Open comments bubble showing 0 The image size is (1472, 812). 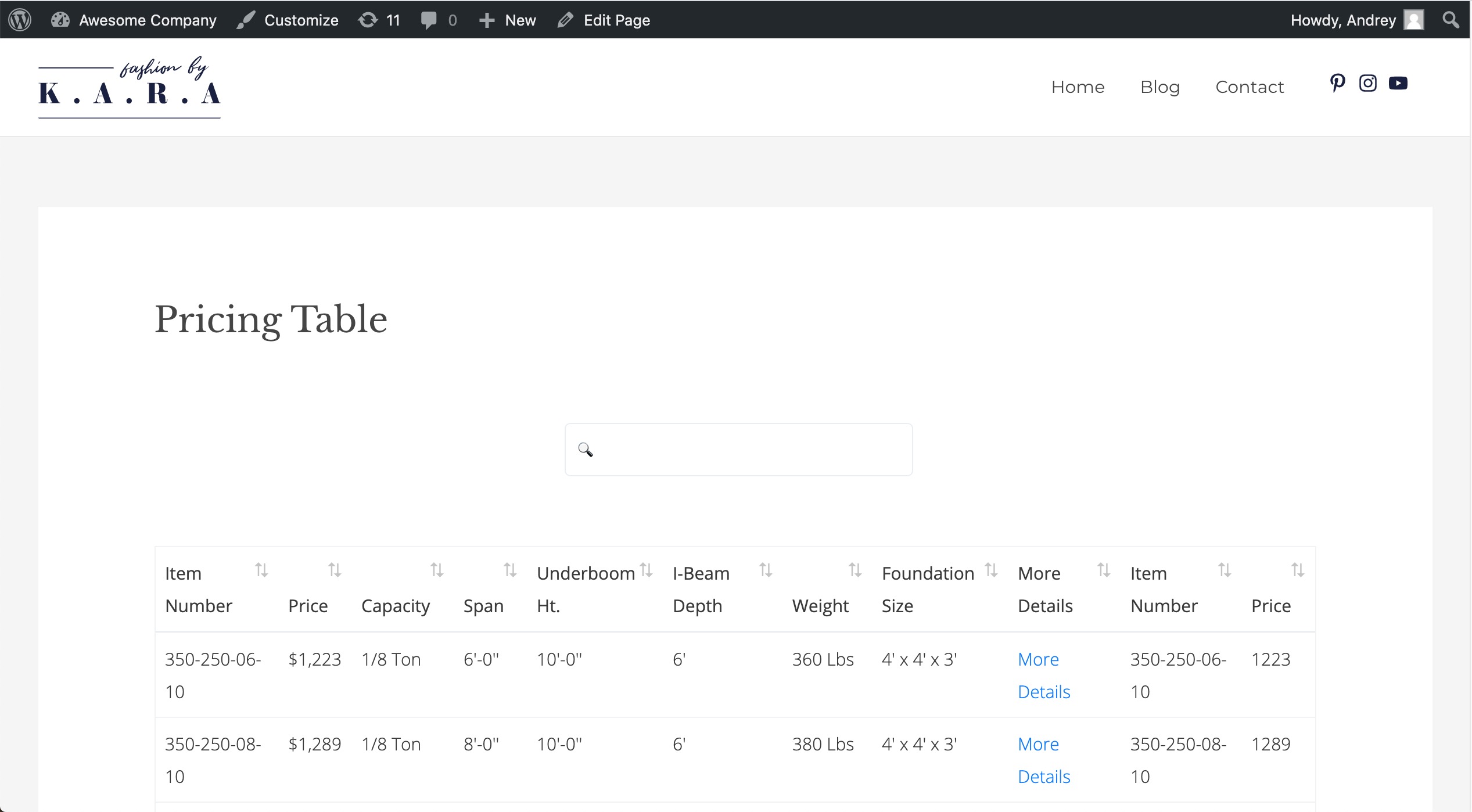[x=439, y=20]
